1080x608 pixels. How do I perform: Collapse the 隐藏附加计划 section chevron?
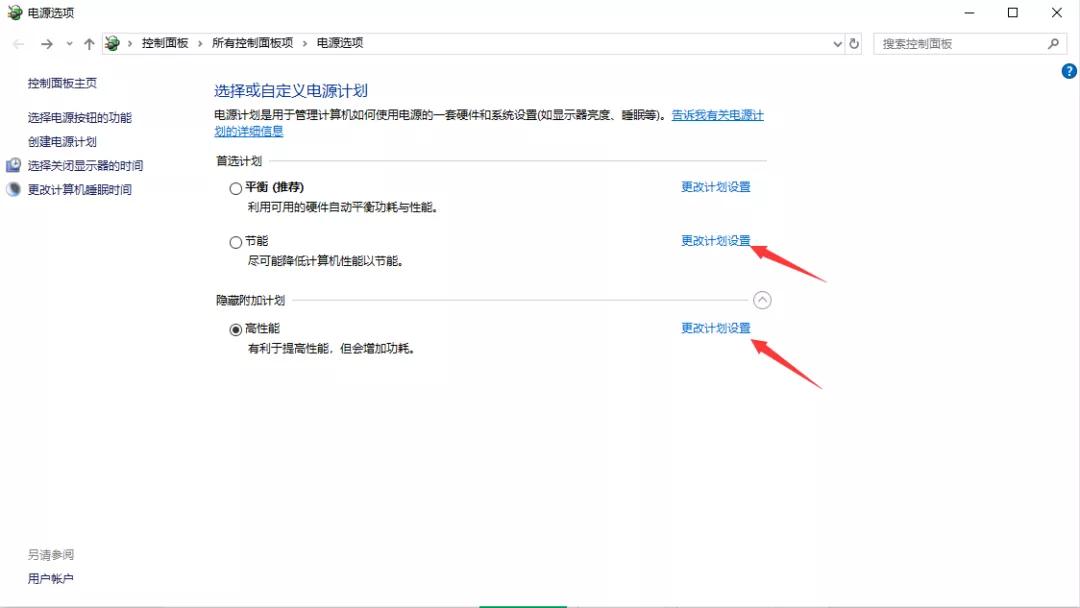point(762,299)
